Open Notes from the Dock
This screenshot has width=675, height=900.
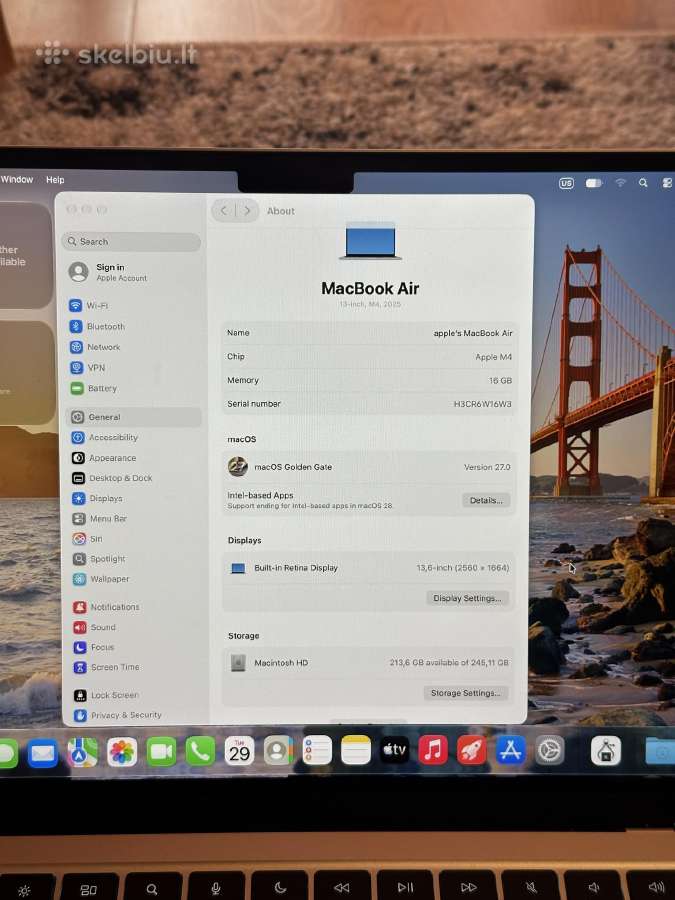[x=356, y=750]
